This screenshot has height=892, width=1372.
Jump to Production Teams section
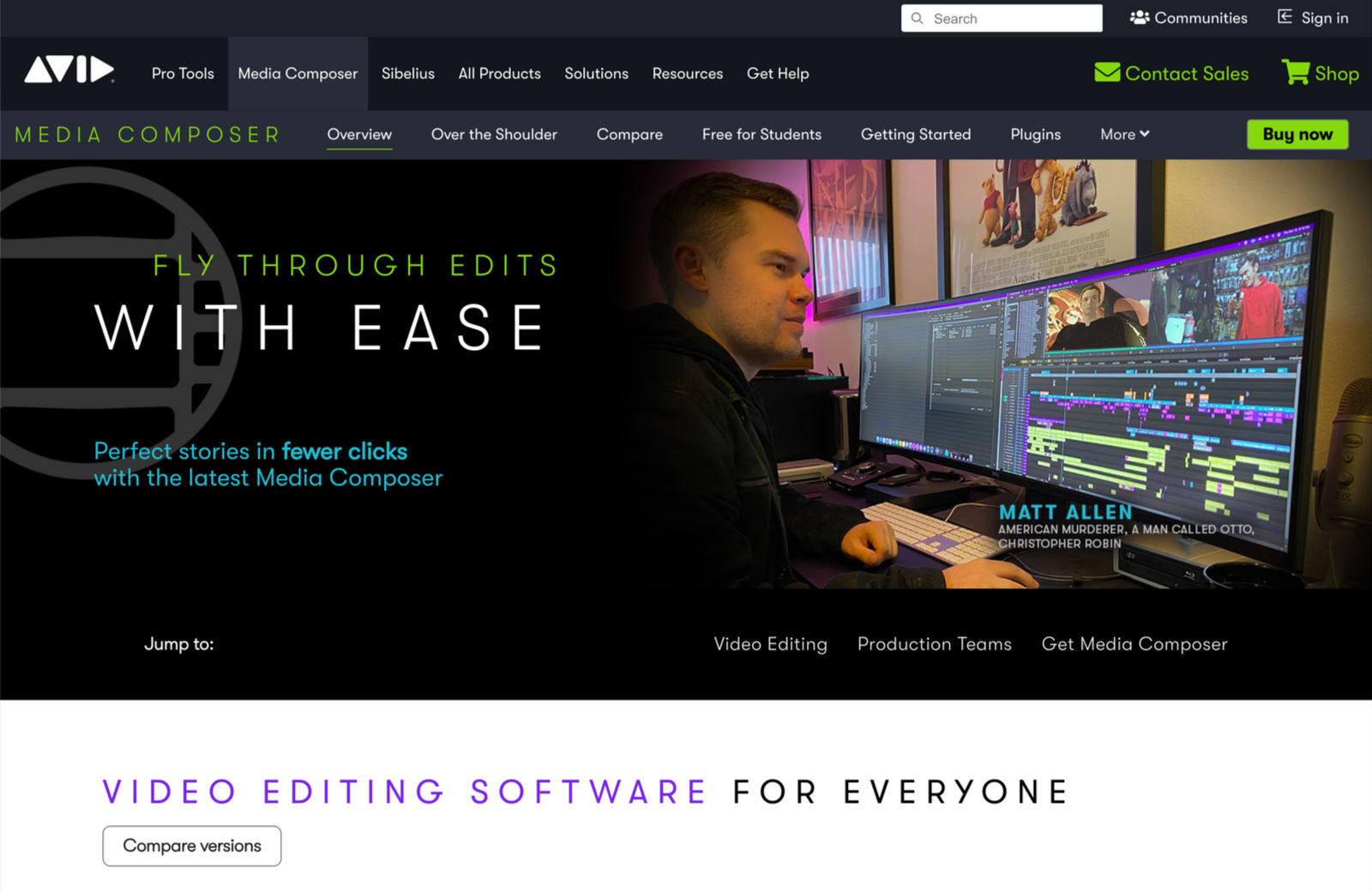point(935,644)
